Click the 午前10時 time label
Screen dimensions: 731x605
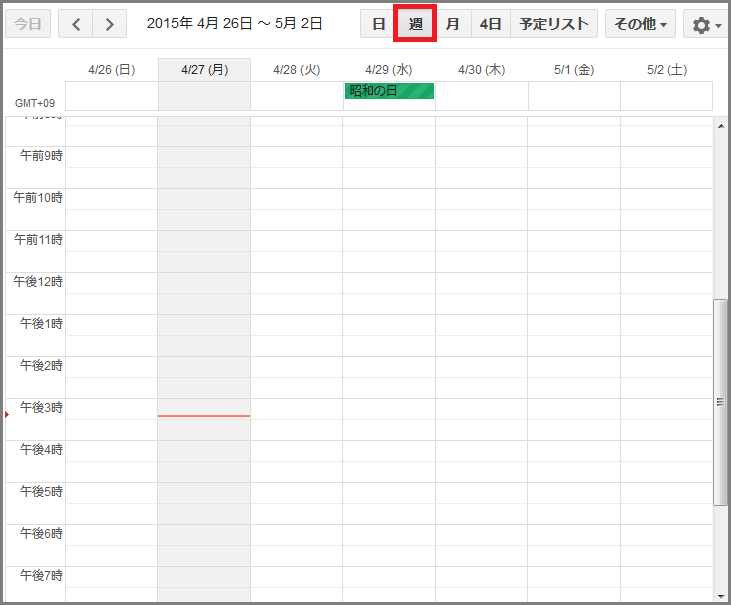click(x=38, y=197)
